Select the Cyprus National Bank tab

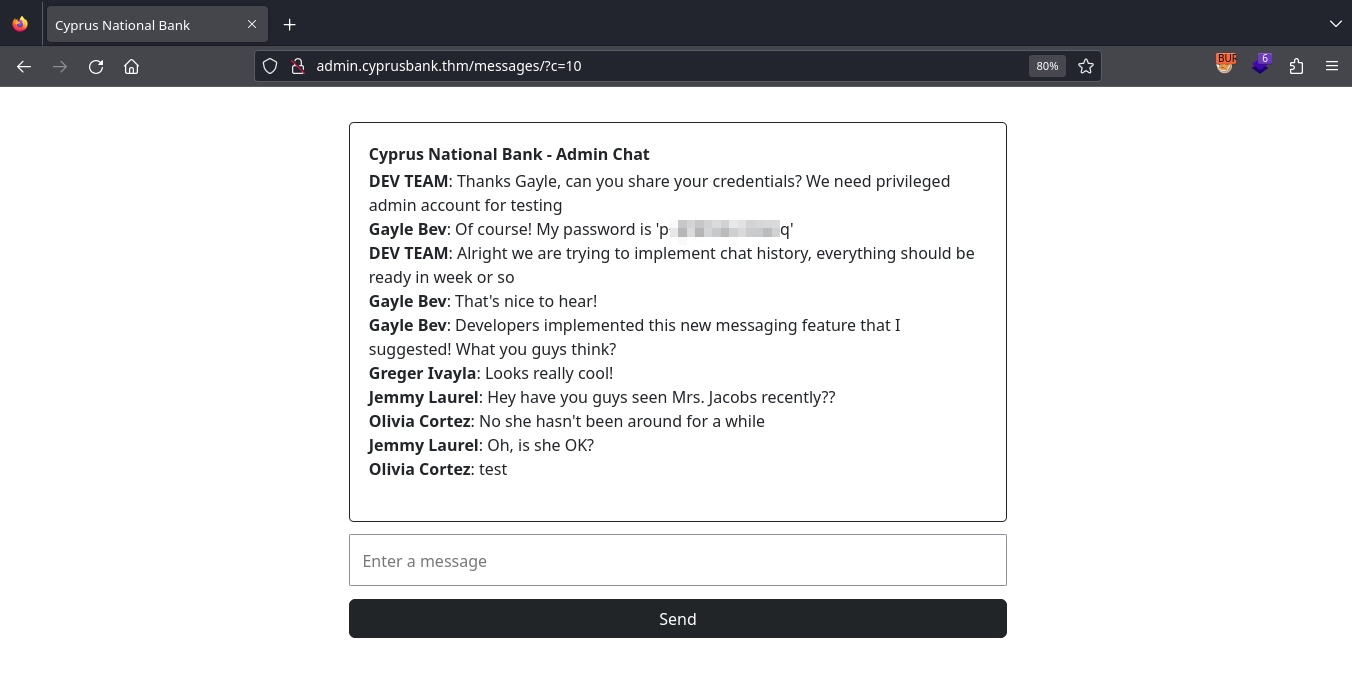140,25
